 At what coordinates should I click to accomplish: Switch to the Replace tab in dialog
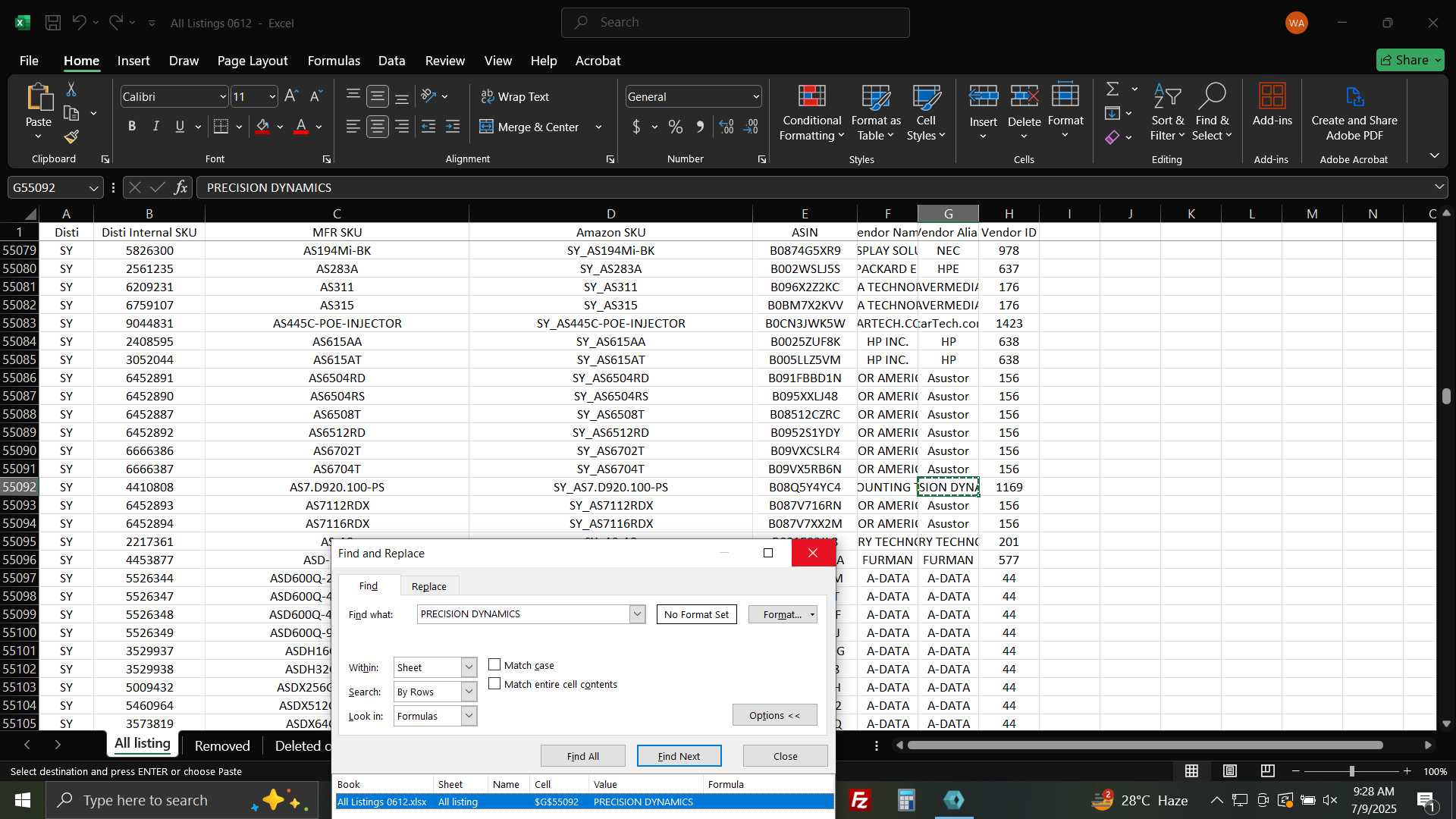click(x=428, y=586)
